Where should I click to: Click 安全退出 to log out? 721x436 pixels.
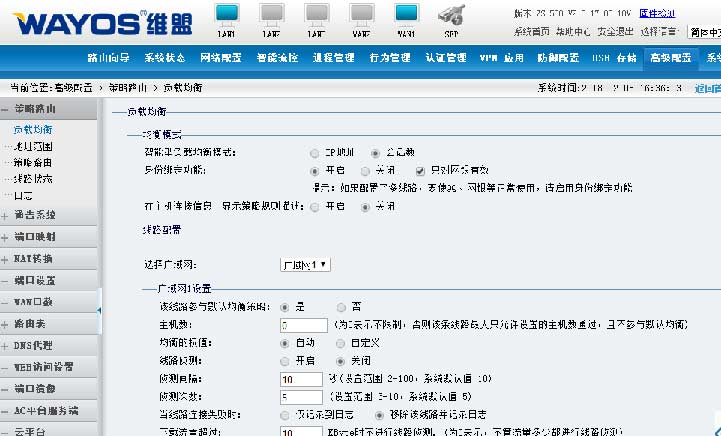[x=615, y=32]
